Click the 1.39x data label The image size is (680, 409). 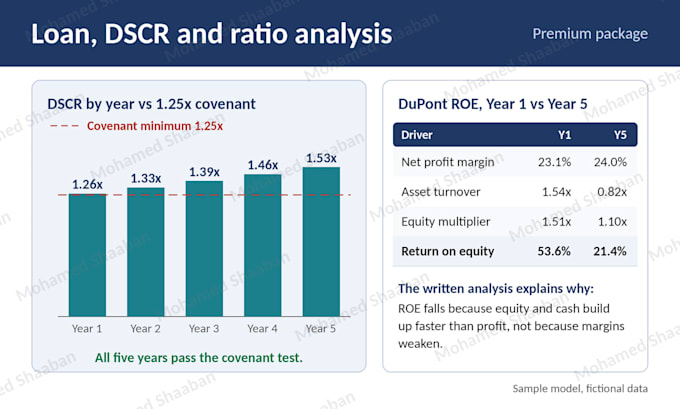[x=204, y=172]
